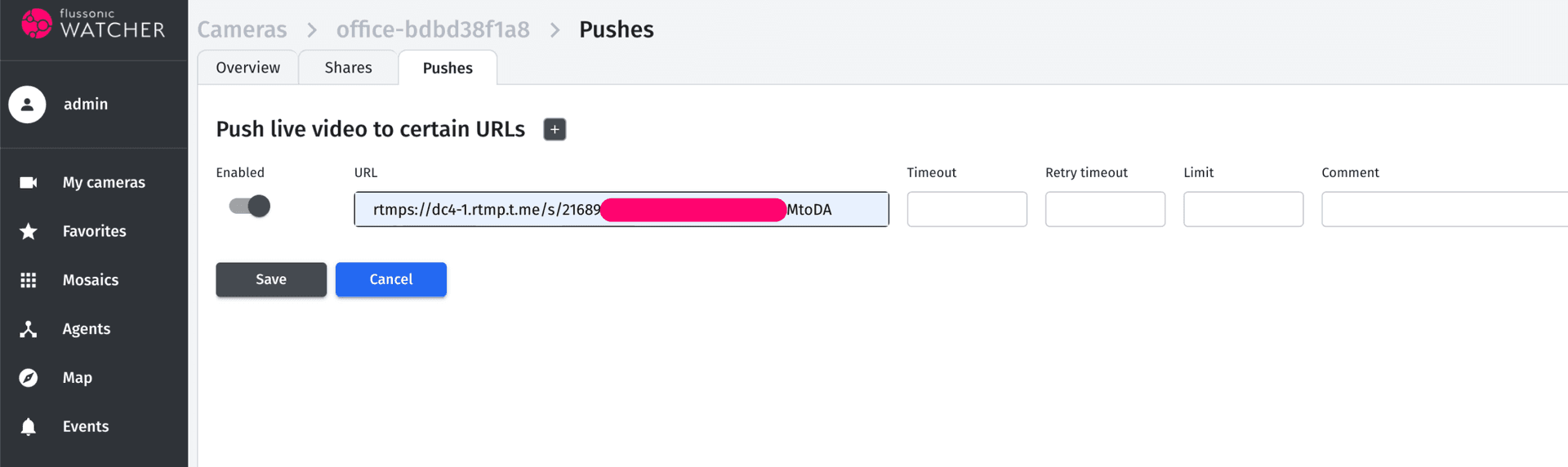Open My cameras via camera icon

29,182
